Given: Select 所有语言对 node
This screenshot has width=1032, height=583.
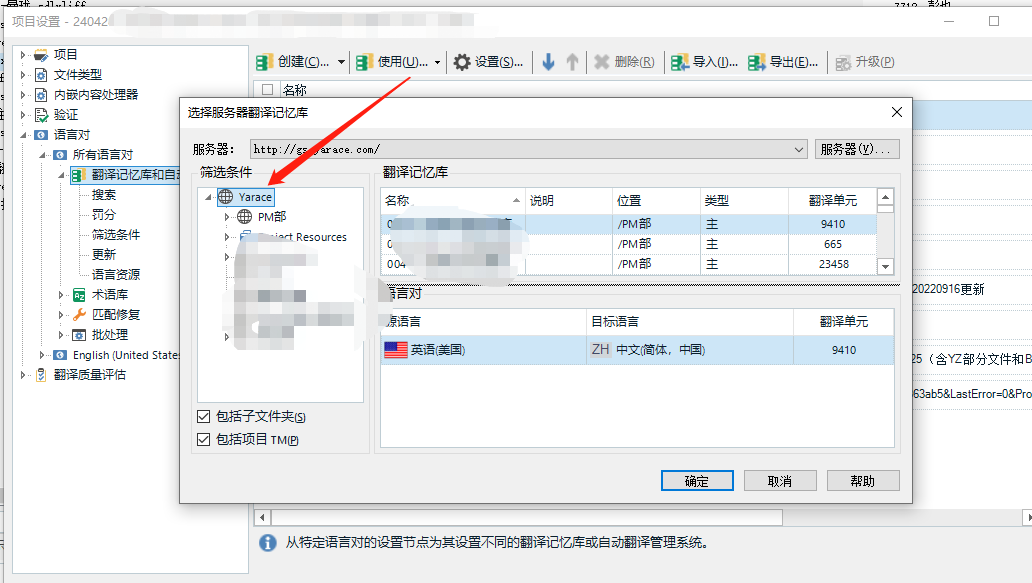Looking at the screenshot, I should (x=103, y=155).
